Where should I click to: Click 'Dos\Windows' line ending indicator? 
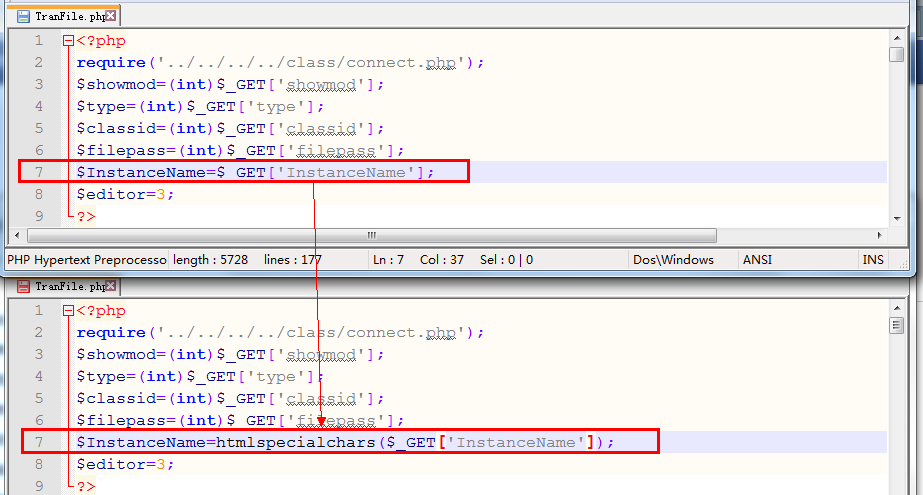click(x=673, y=260)
